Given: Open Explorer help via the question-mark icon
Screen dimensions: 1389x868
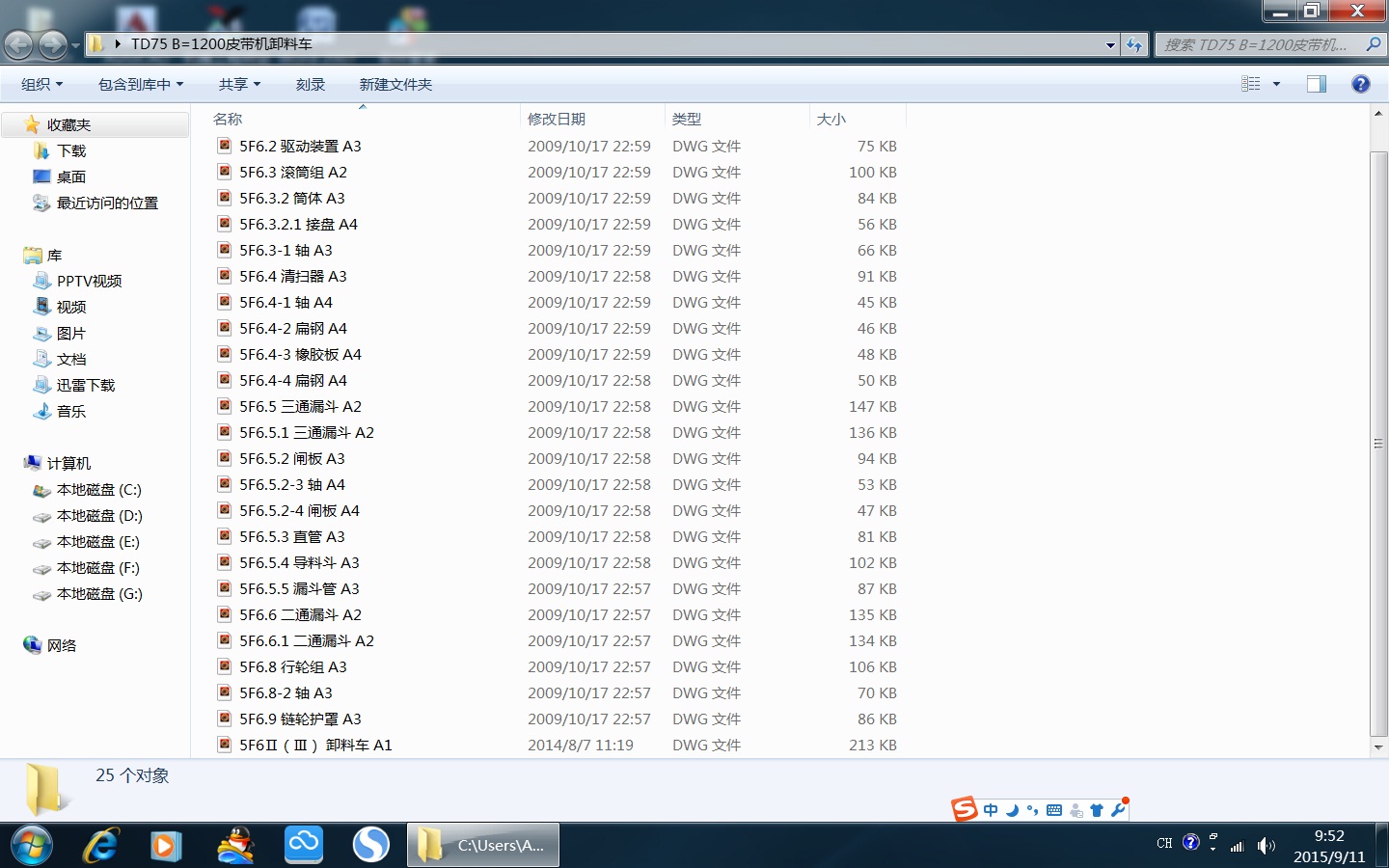Looking at the screenshot, I should 1361,84.
